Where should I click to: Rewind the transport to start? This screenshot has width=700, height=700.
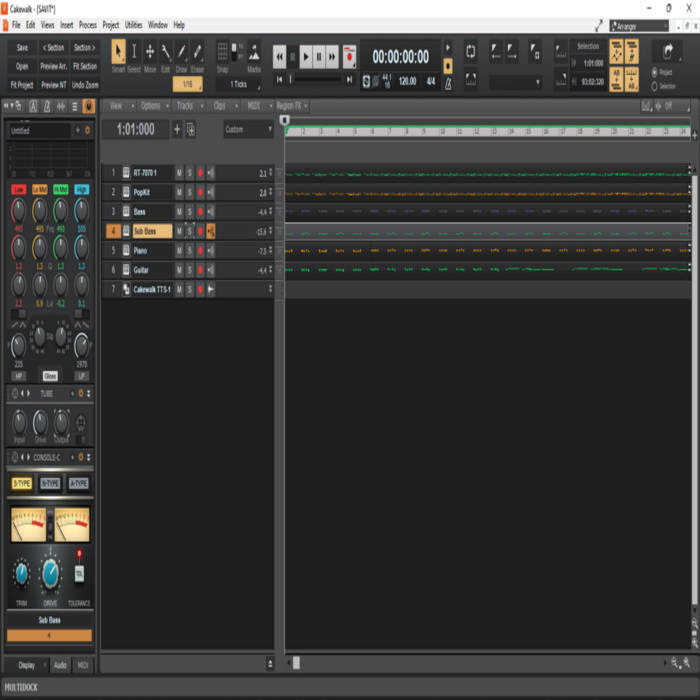click(279, 80)
